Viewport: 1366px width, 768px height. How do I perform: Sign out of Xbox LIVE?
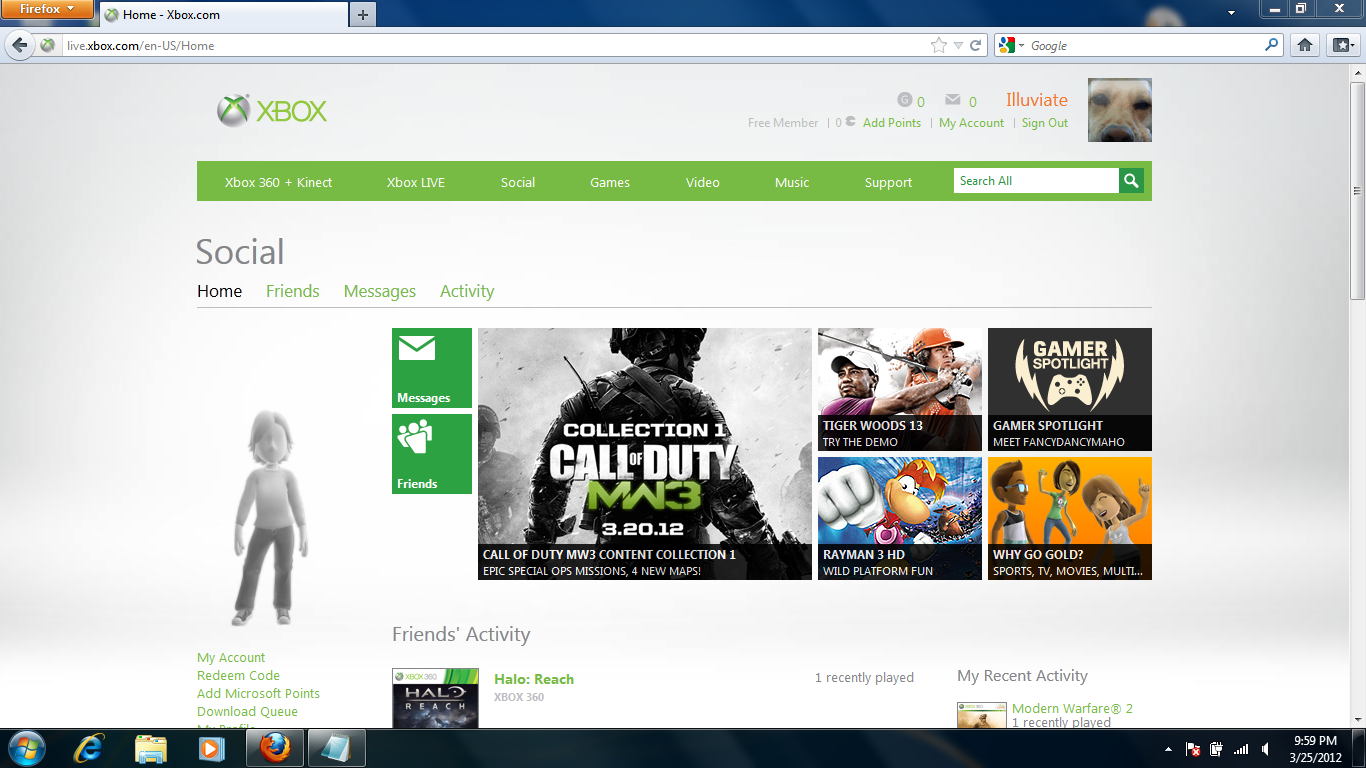point(1045,123)
